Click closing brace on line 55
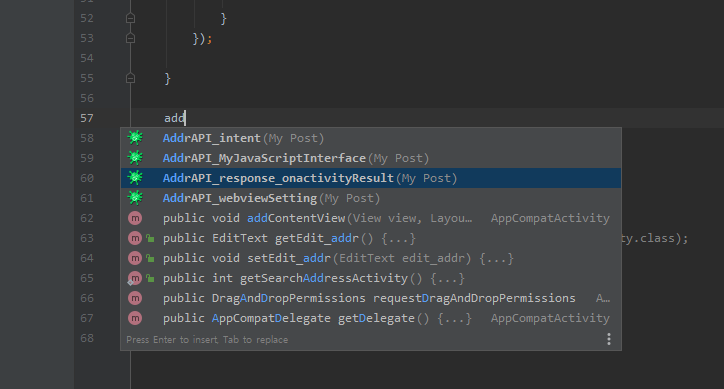The width and height of the screenshot is (724, 389). pyautogui.click(x=168, y=79)
